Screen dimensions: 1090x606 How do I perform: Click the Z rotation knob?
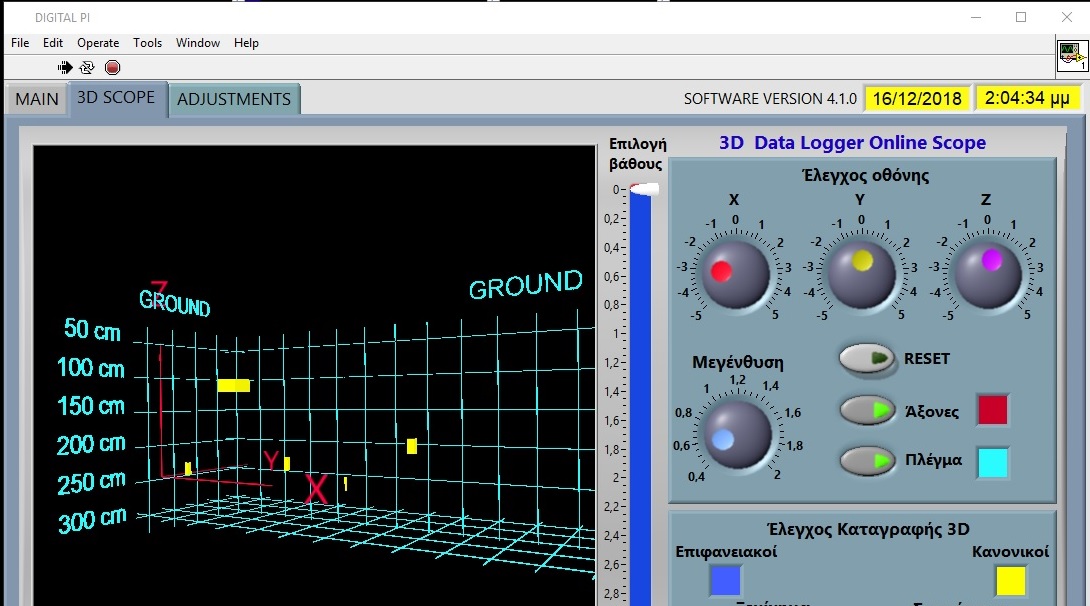pyautogui.click(x=987, y=273)
